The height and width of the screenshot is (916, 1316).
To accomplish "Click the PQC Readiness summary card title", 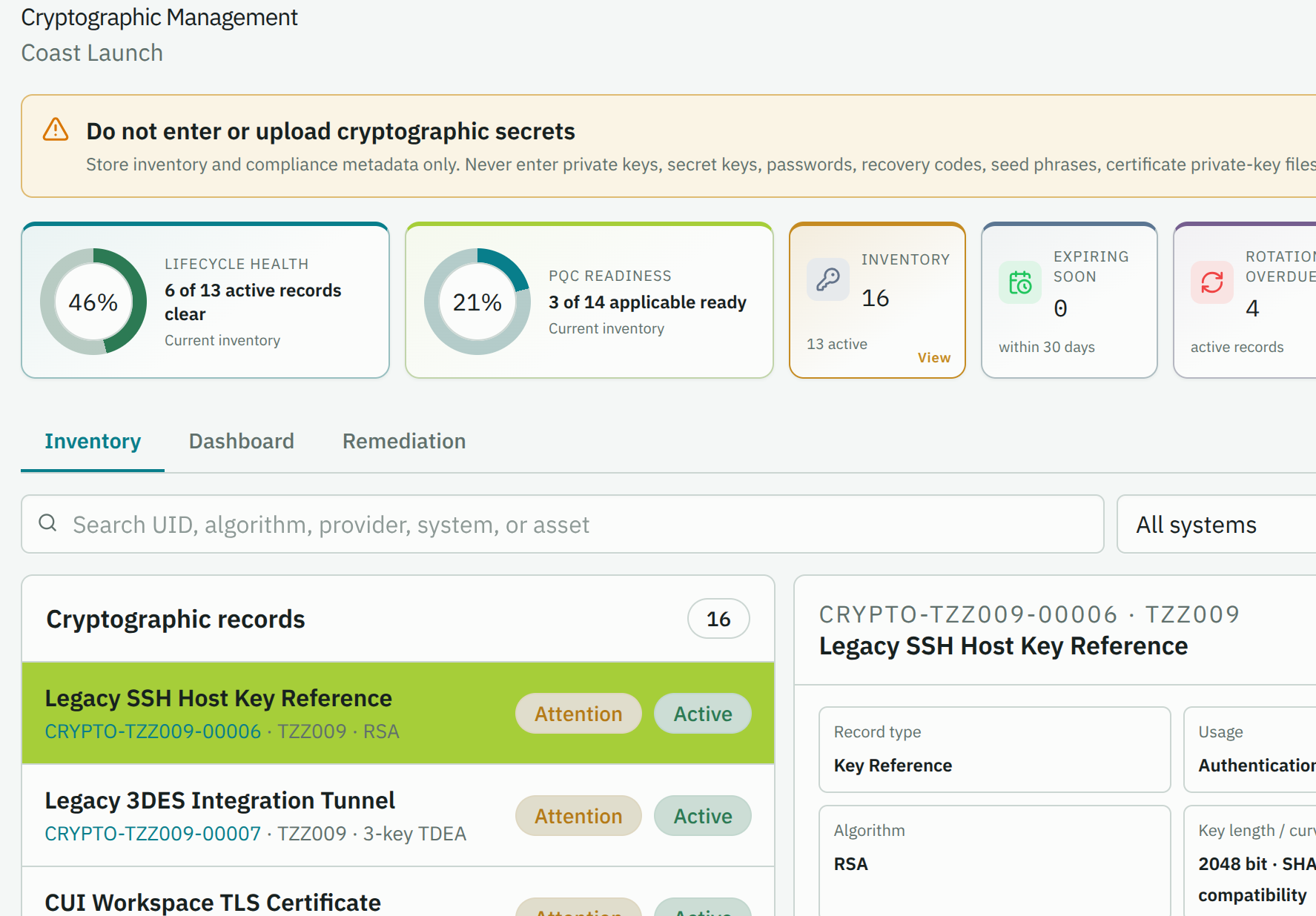I will coord(610,276).
